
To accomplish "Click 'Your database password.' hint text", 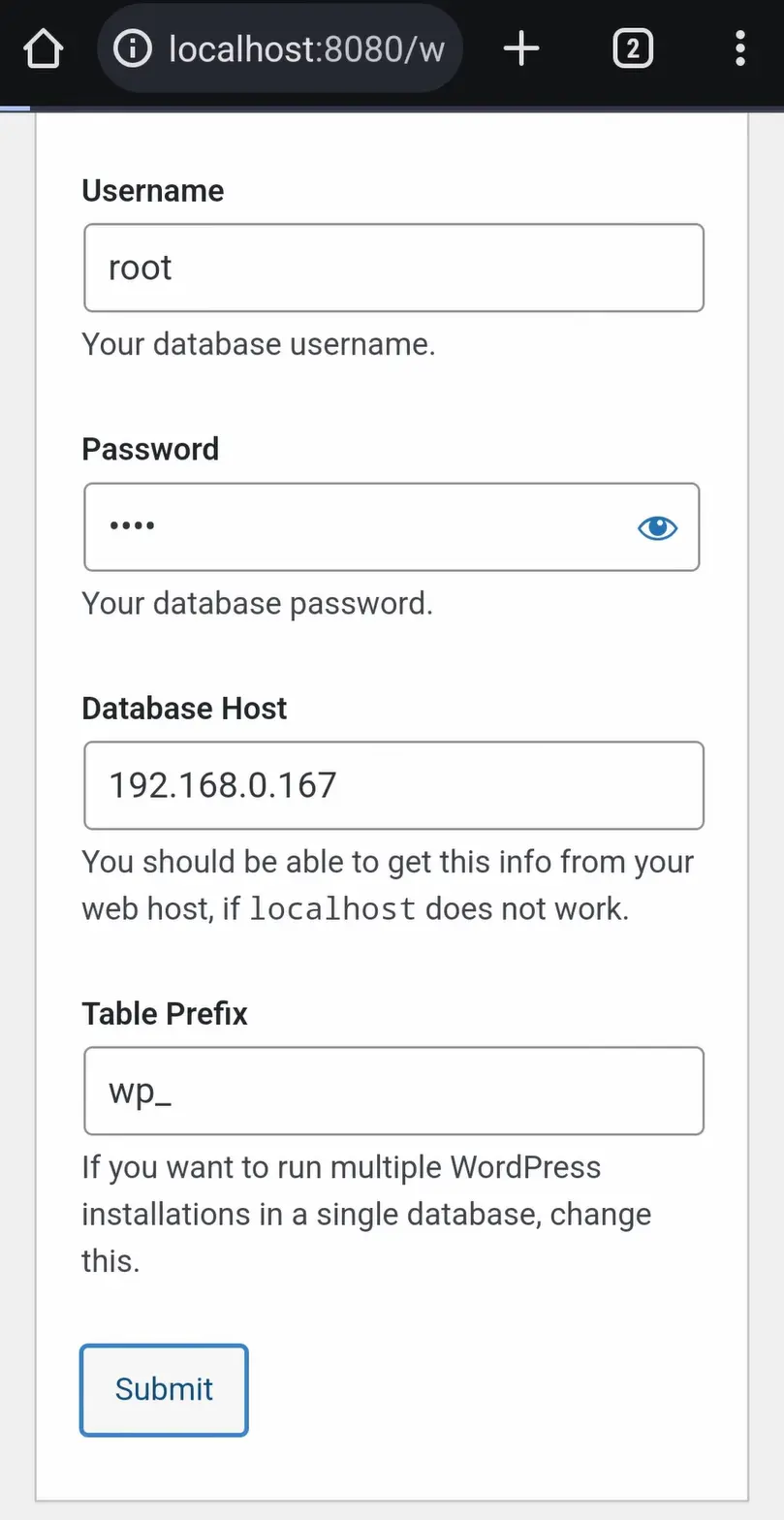I will [257, 603].
